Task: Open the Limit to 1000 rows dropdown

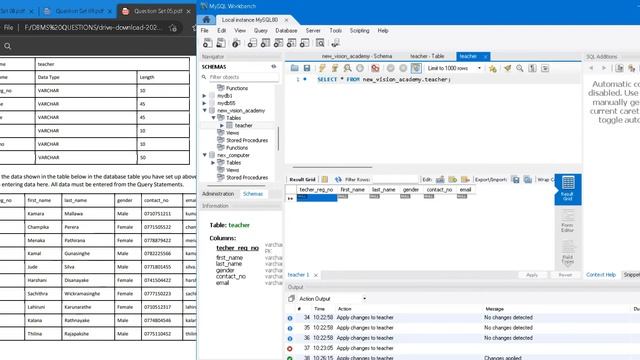Action: [454, 68]
